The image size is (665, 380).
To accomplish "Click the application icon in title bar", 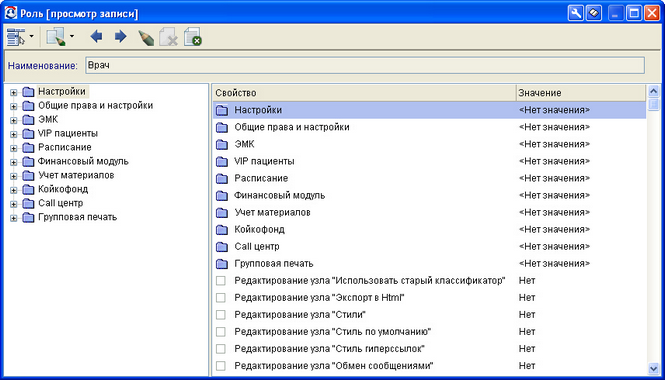I will [x=11, y=13].
